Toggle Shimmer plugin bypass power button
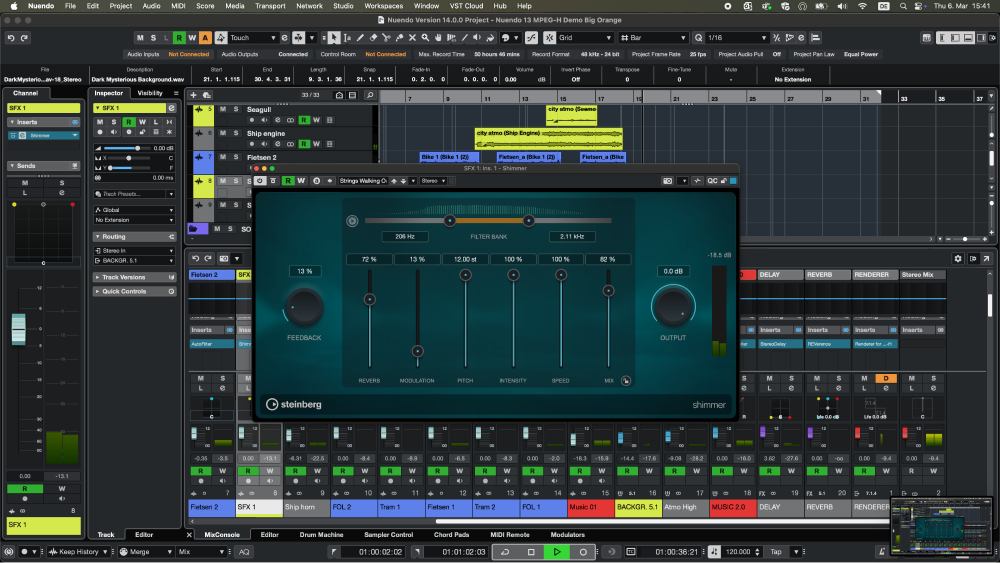This screenshot has width=1000, height=563. coord(261,181)
